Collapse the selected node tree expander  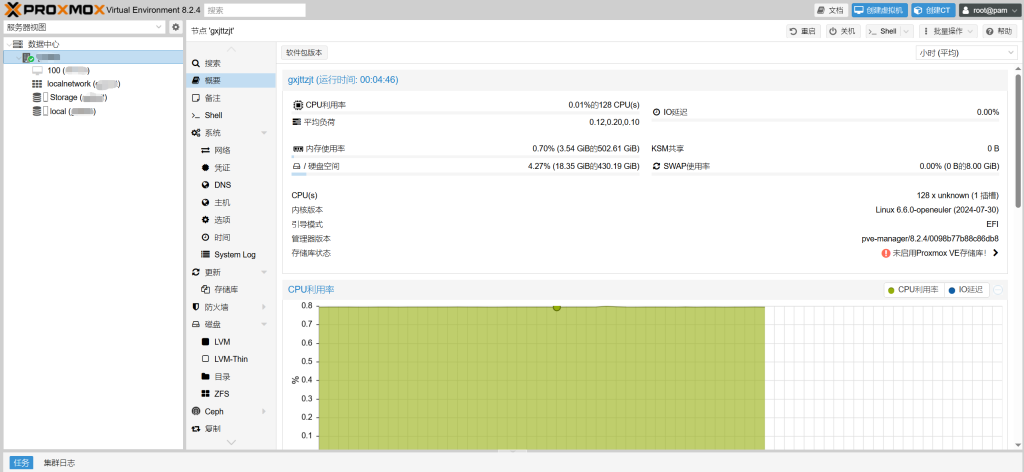pos(17,57)
